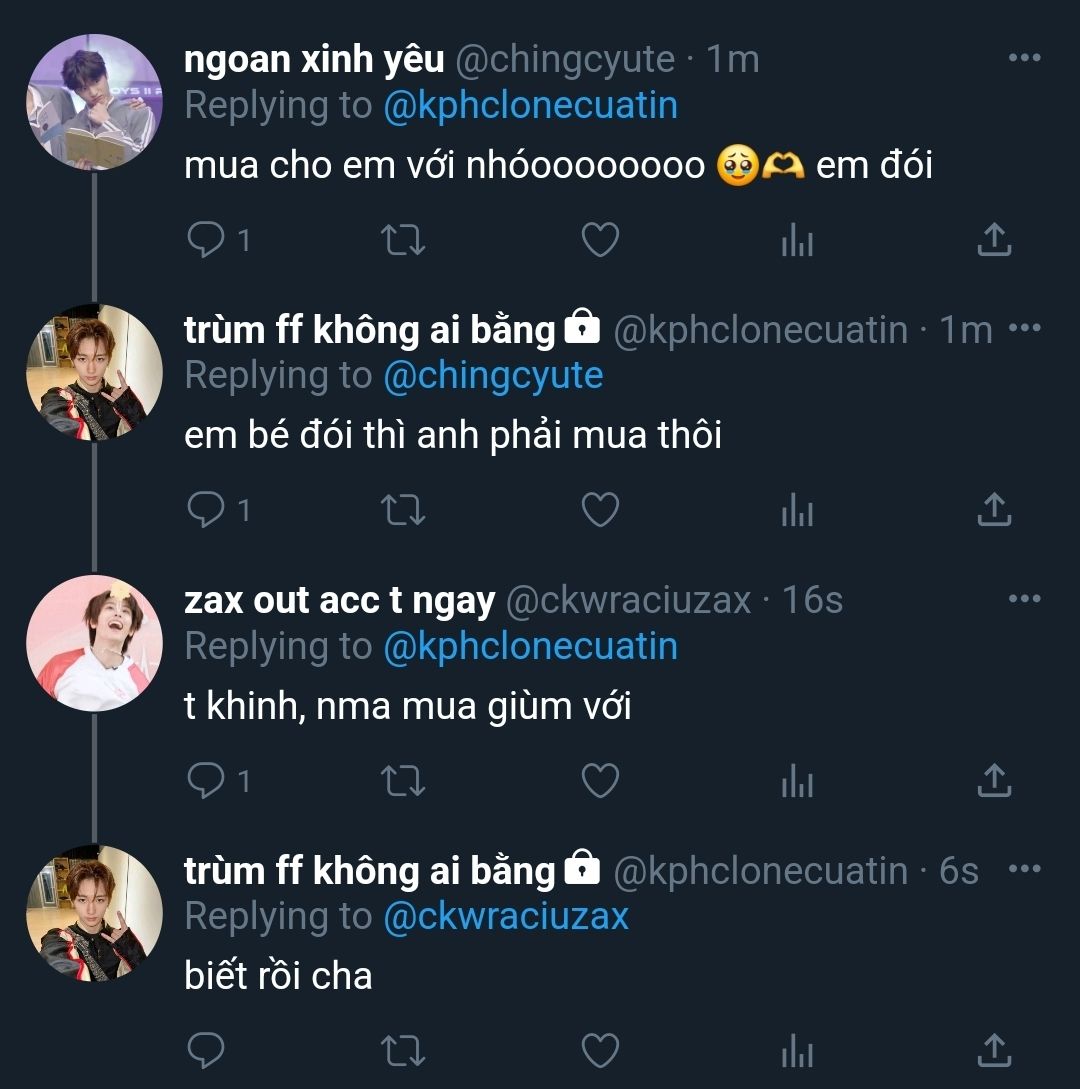Open the @chingcyute mention link
The image size is (1080, 1089).
[x=493, y=375]
